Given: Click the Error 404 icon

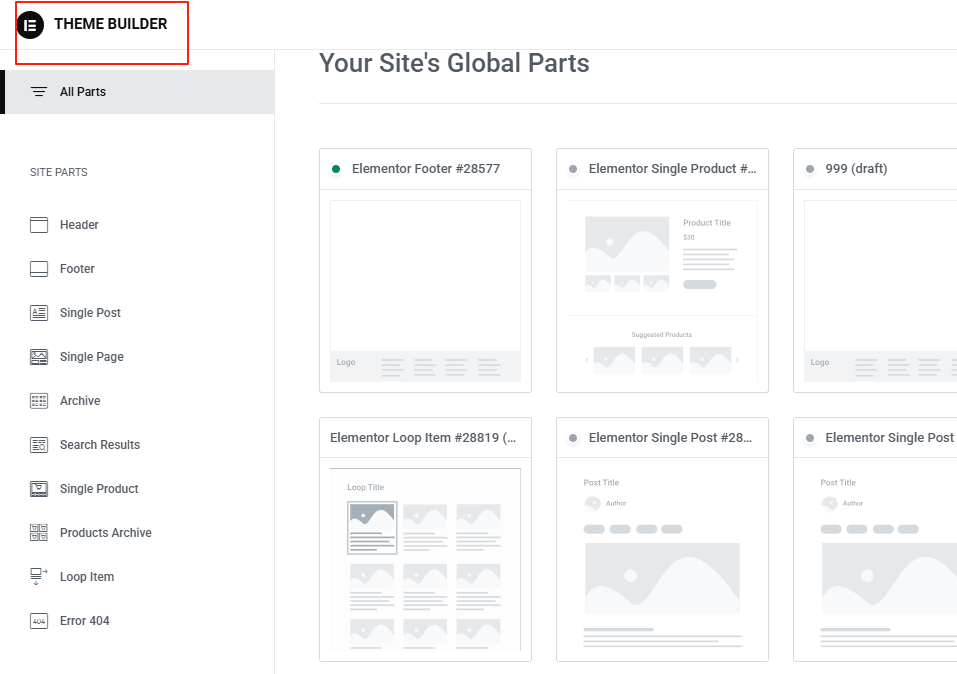Looking at the screenshot, I should pyautogui.click(x=39, y=621).
